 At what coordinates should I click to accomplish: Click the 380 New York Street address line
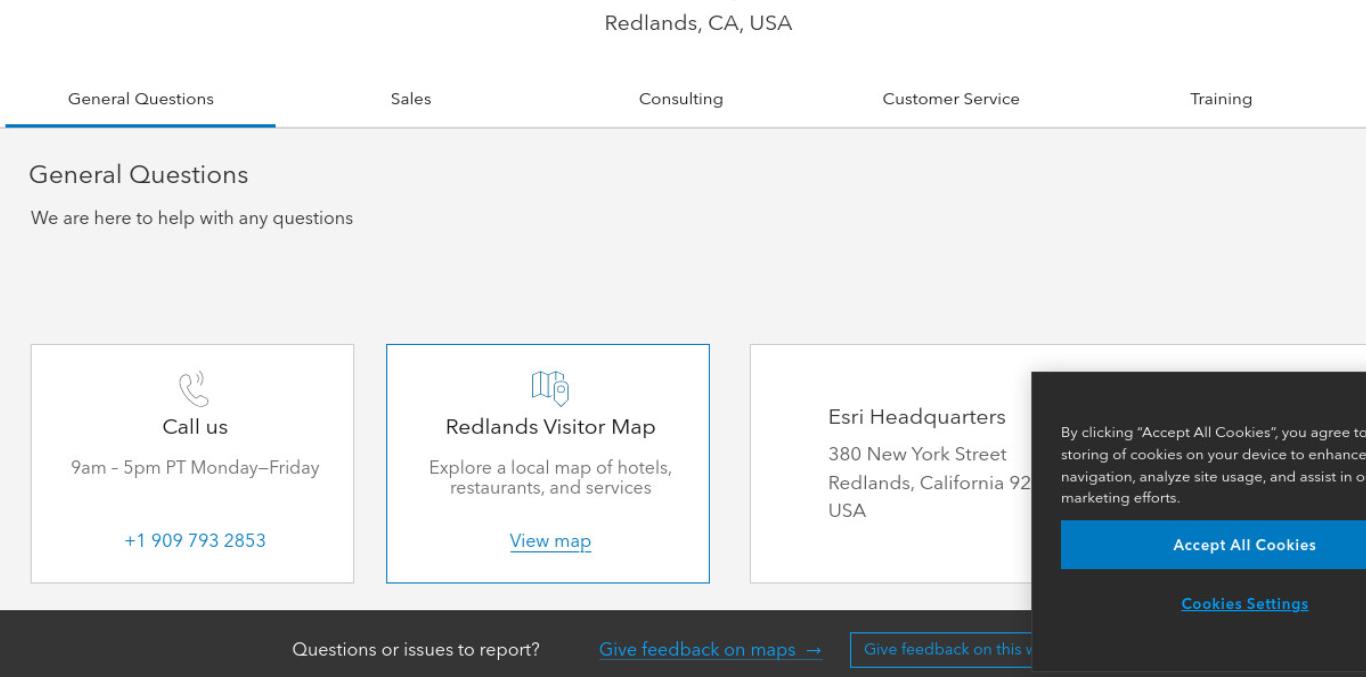(917, 454)
